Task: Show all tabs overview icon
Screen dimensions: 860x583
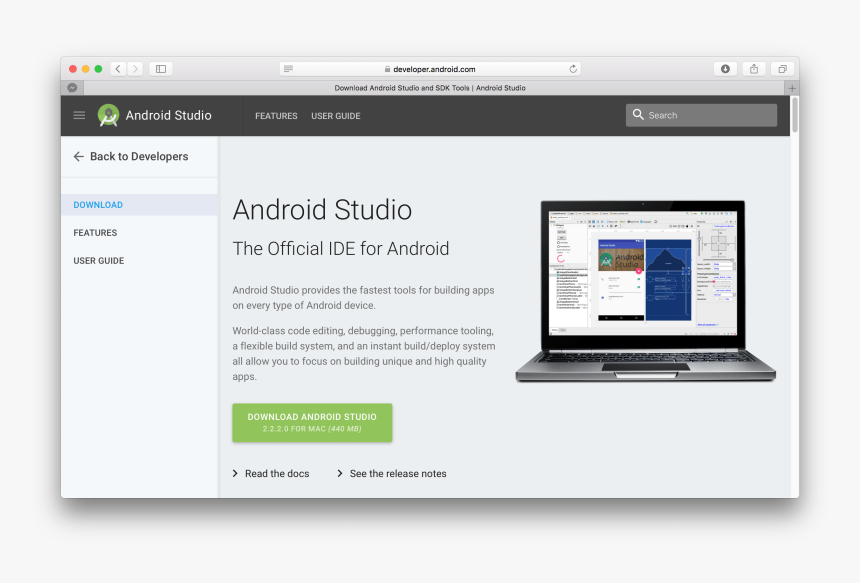Action: 782,69
